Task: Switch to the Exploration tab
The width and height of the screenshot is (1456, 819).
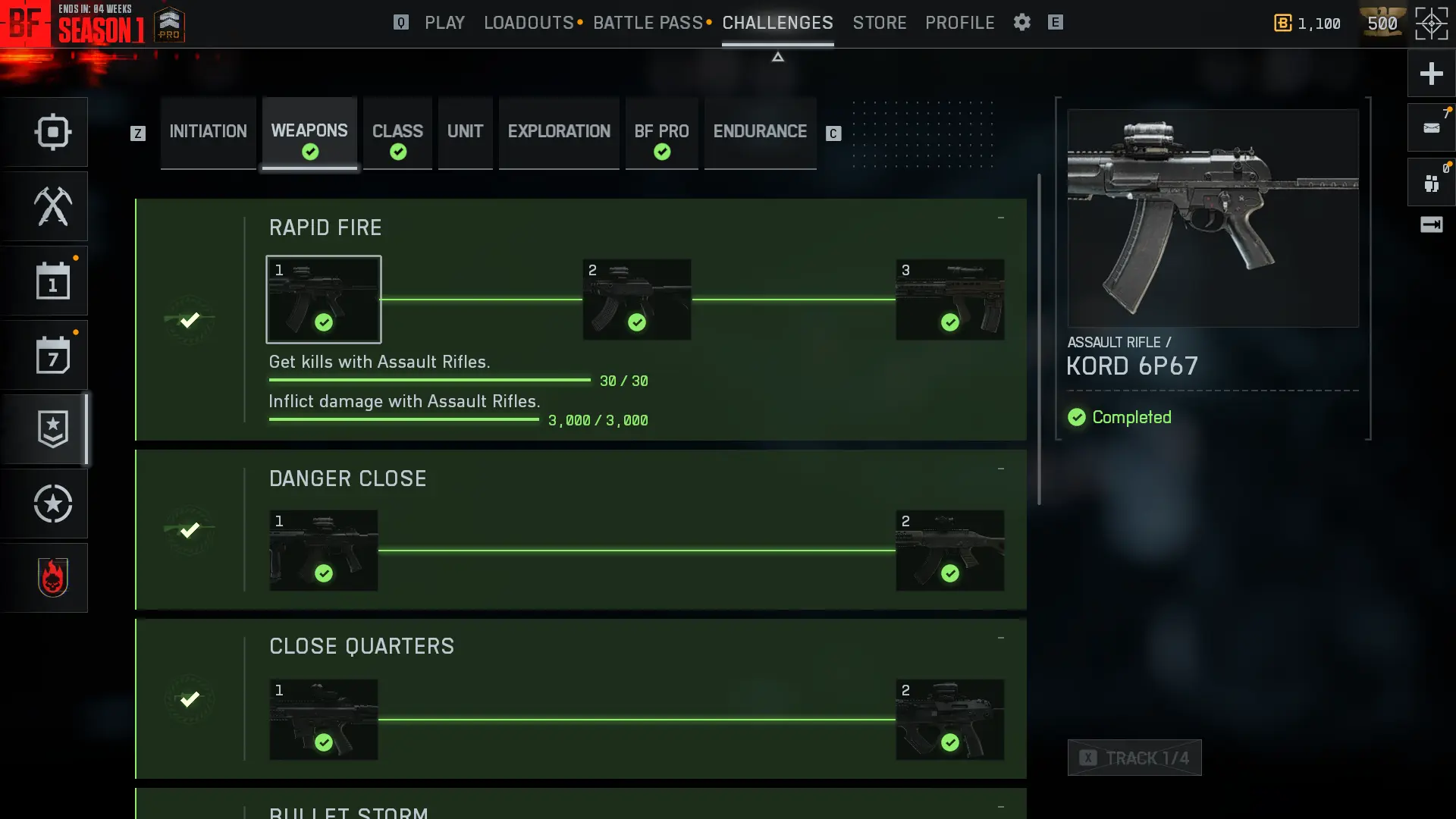Action: tap(559, 132)
